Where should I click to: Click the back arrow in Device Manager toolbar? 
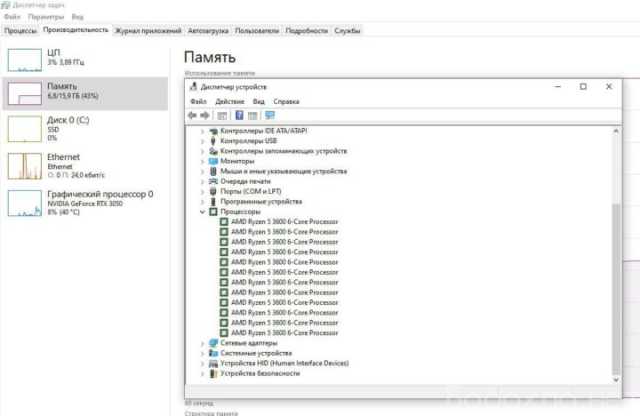coord(193,115)
